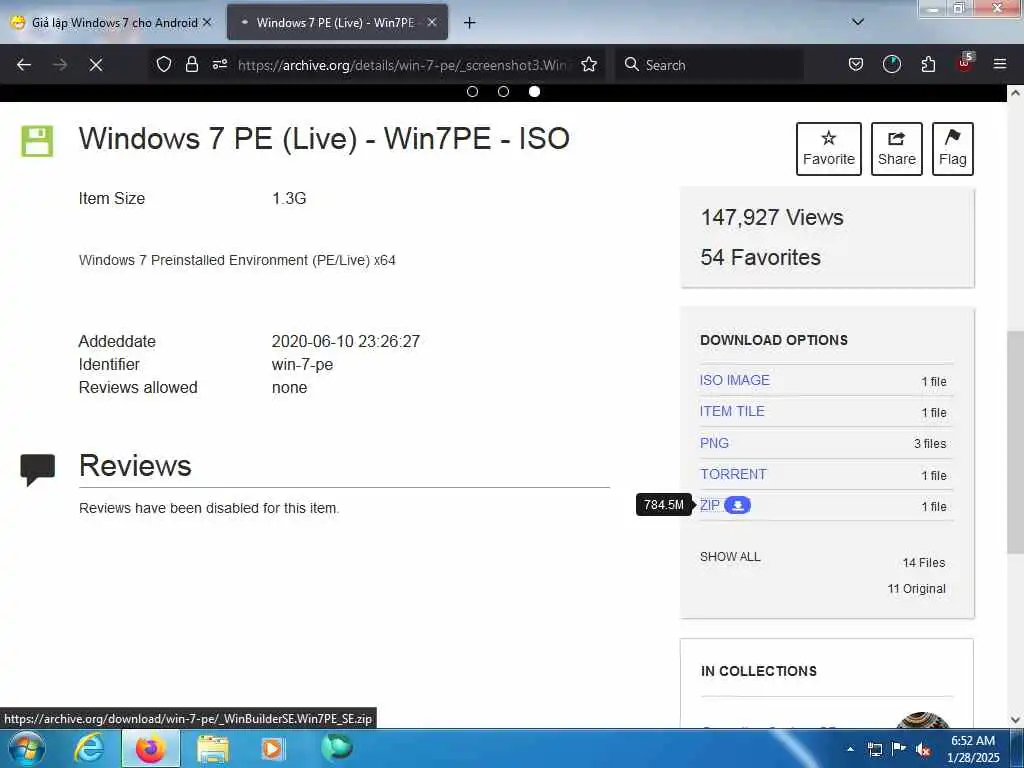Open a new tab with plus button
Screen dimensions: 1024x768
tap(470, 23)
